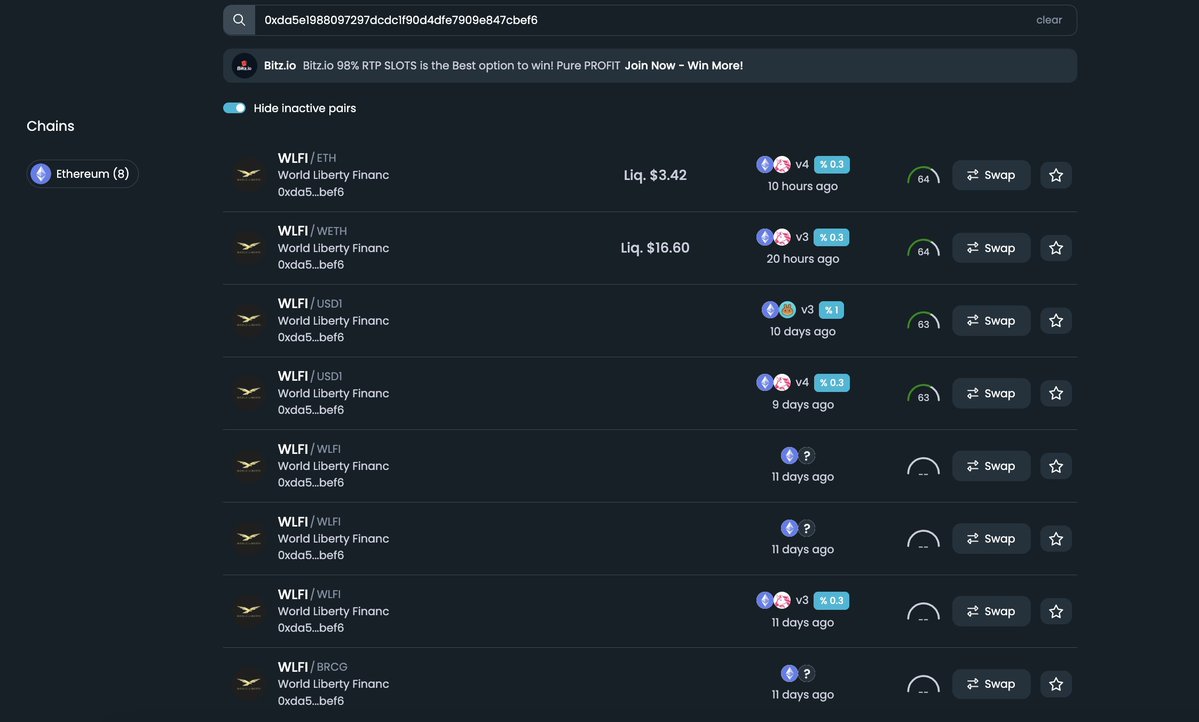Click the %0.3 fee badge in WLFI/WLFI v3 row
The width and height of the screenshot is (1199, 722).
(x=831, y=600)
